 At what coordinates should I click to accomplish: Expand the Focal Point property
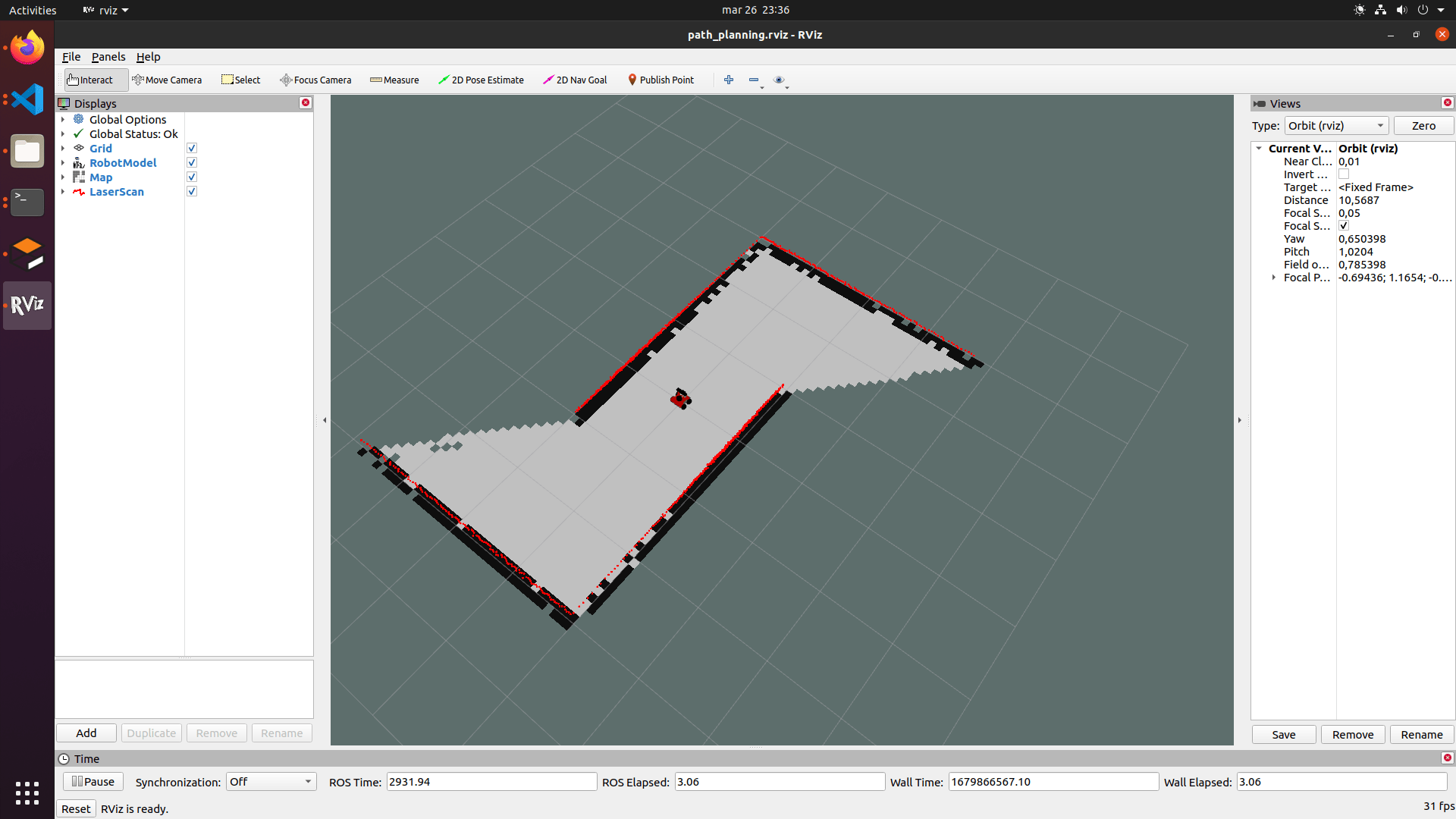1274,278
